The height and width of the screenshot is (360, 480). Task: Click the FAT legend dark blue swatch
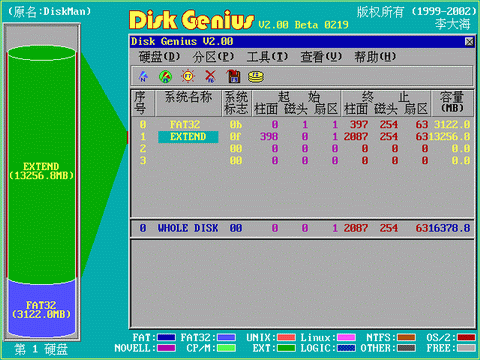(166, 338)
